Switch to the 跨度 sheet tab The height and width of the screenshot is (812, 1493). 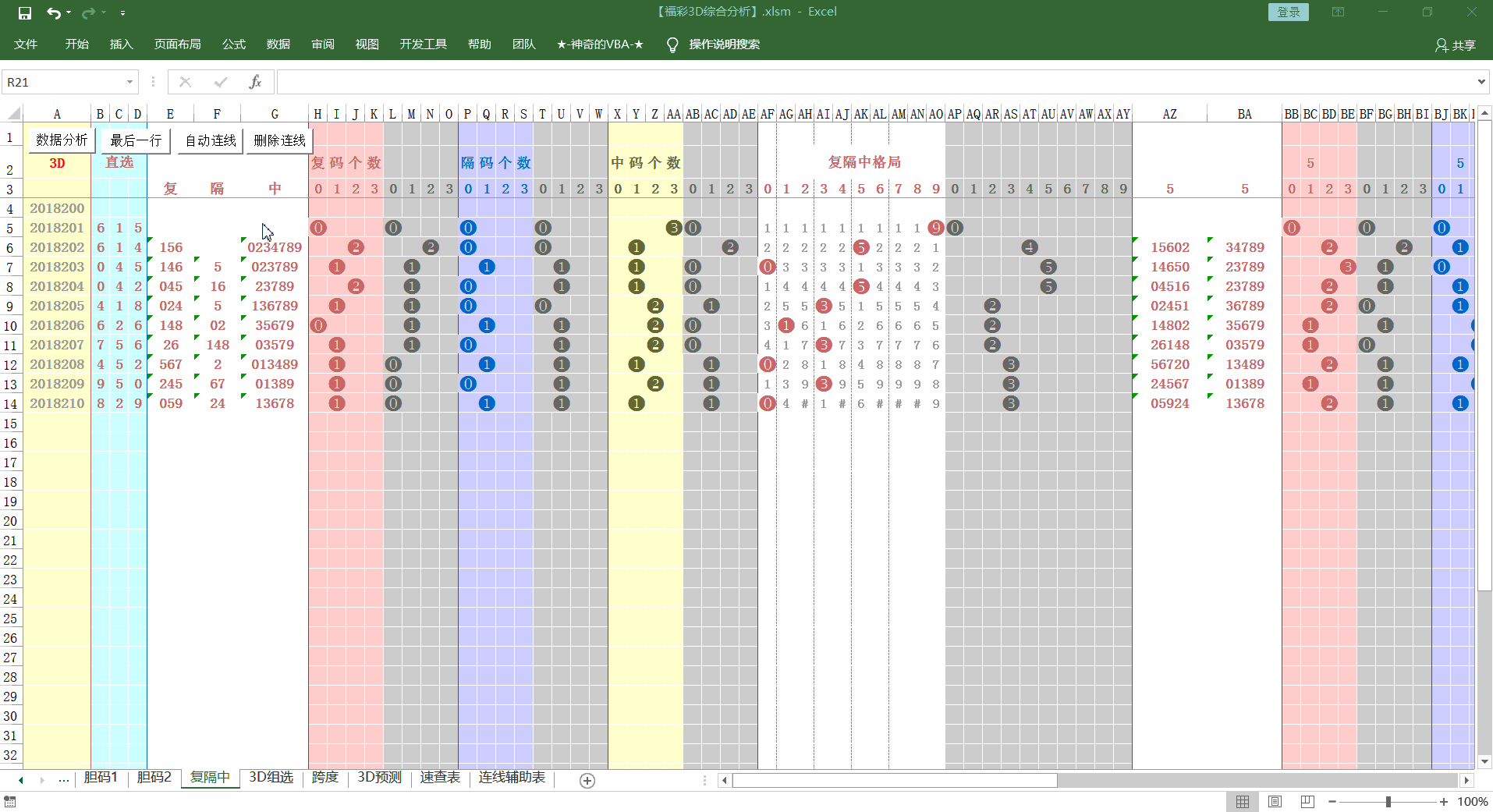tap(325, 778)
